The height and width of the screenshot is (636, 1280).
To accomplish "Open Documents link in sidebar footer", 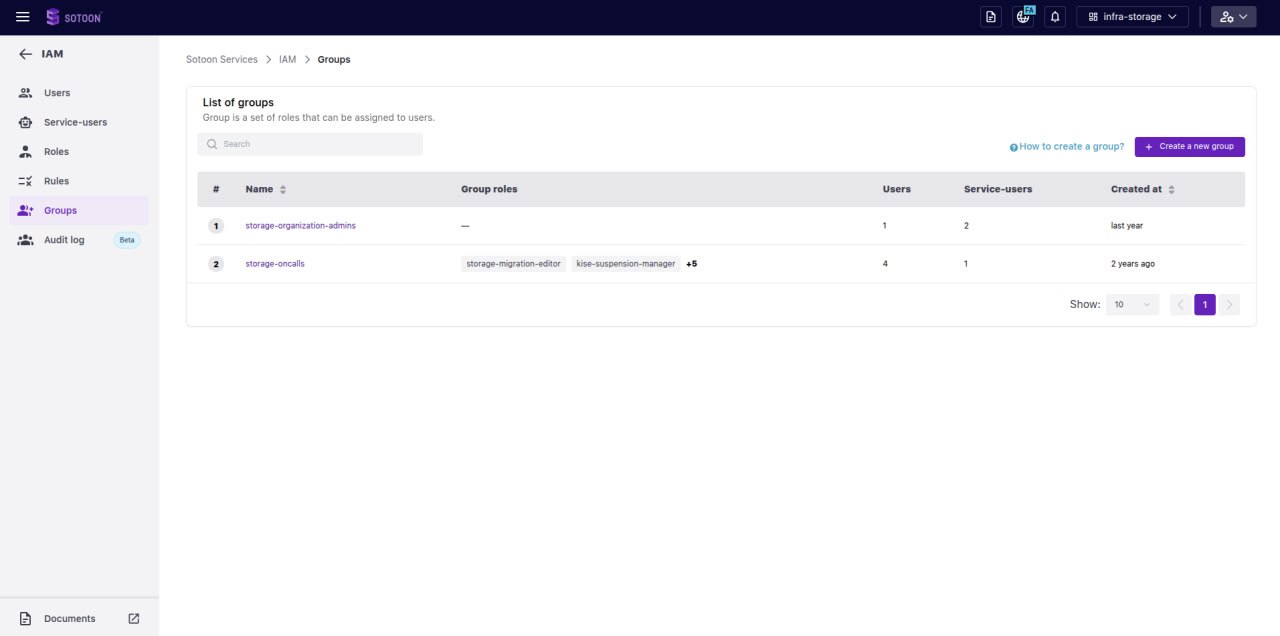I will point(69,619).
